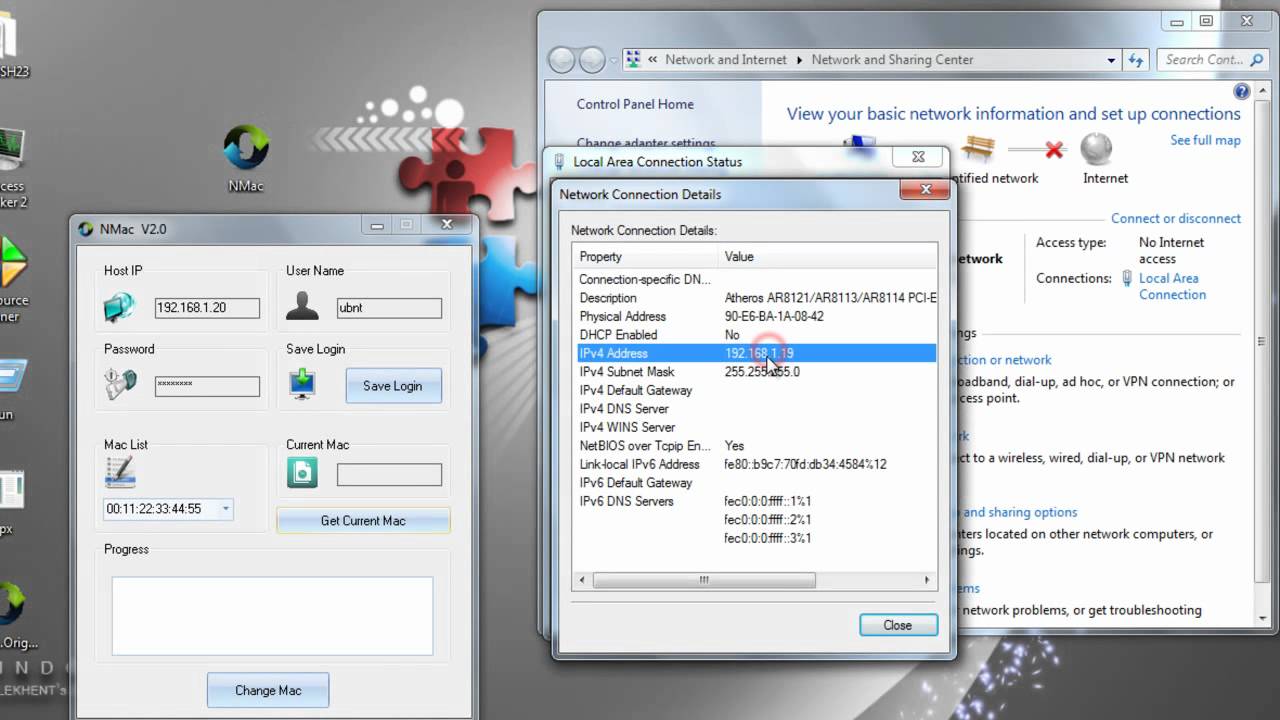Click the Progress text area
The height and width of the screenshot is (720, 1280).
click(272, 615)
